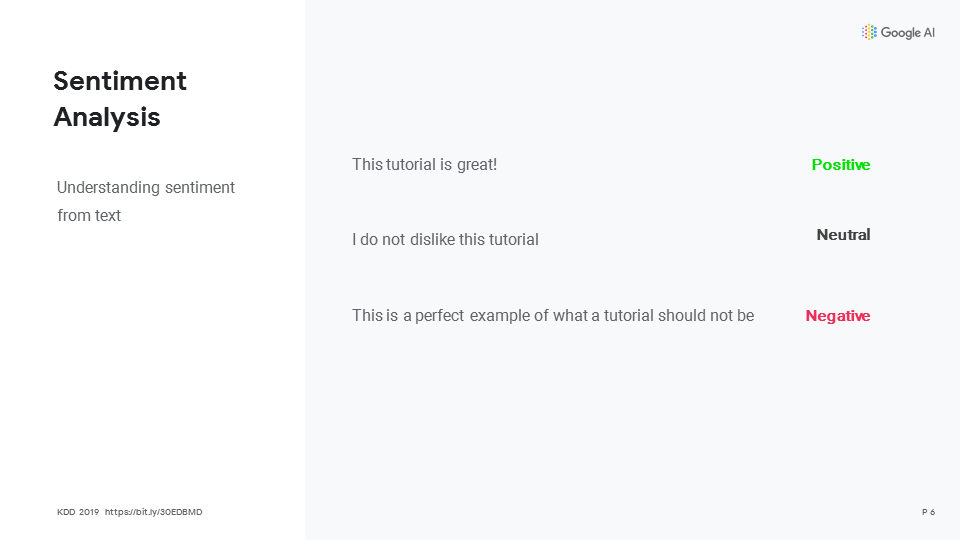Click the word "perfect" in the third example
The width and height of the screenshot is (960, 540).
tap(440, 316)
